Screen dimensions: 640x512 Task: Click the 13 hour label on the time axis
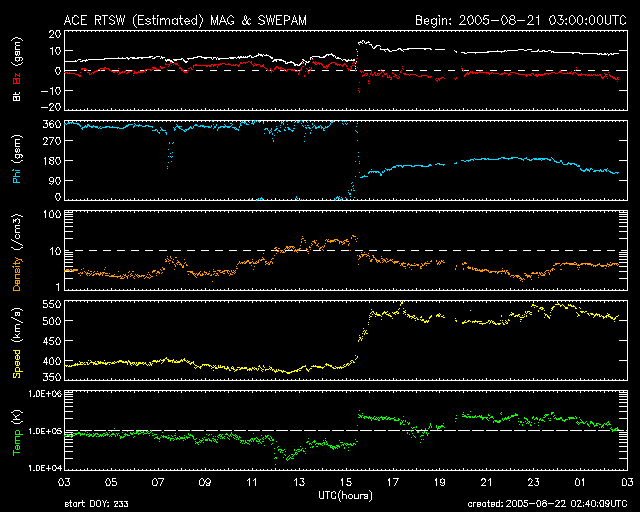point(299,482)
